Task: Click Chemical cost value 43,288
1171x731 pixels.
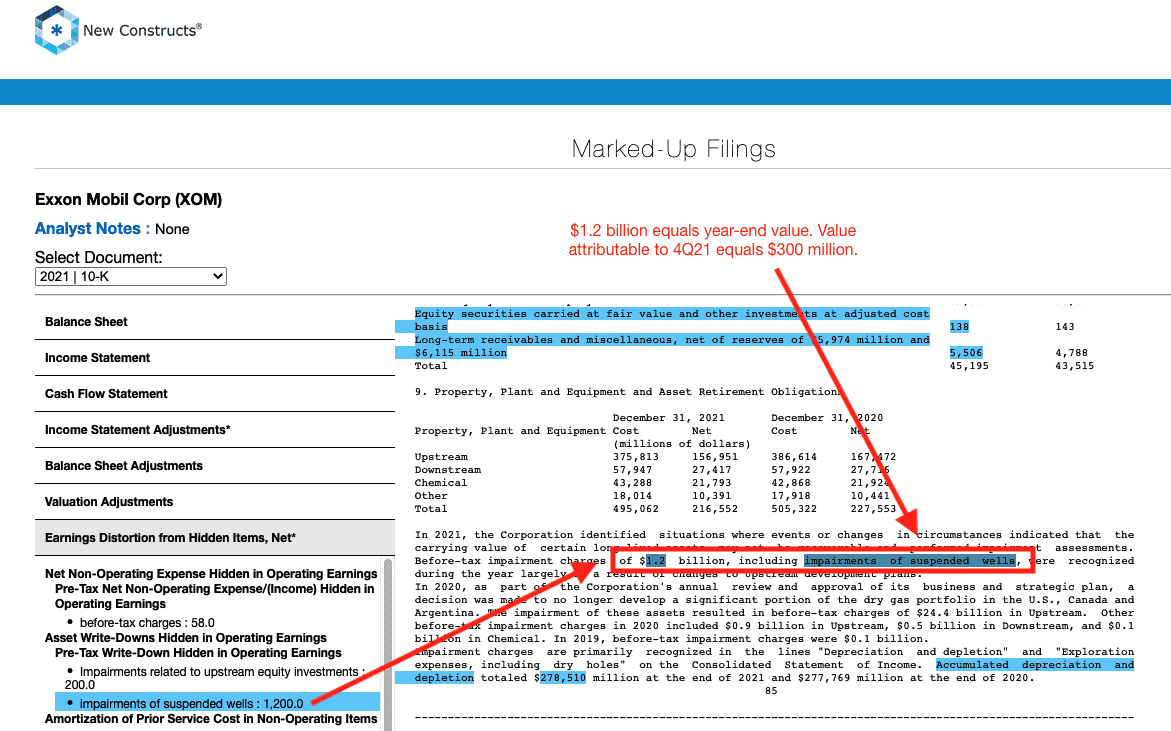Action: coord(633,482)
